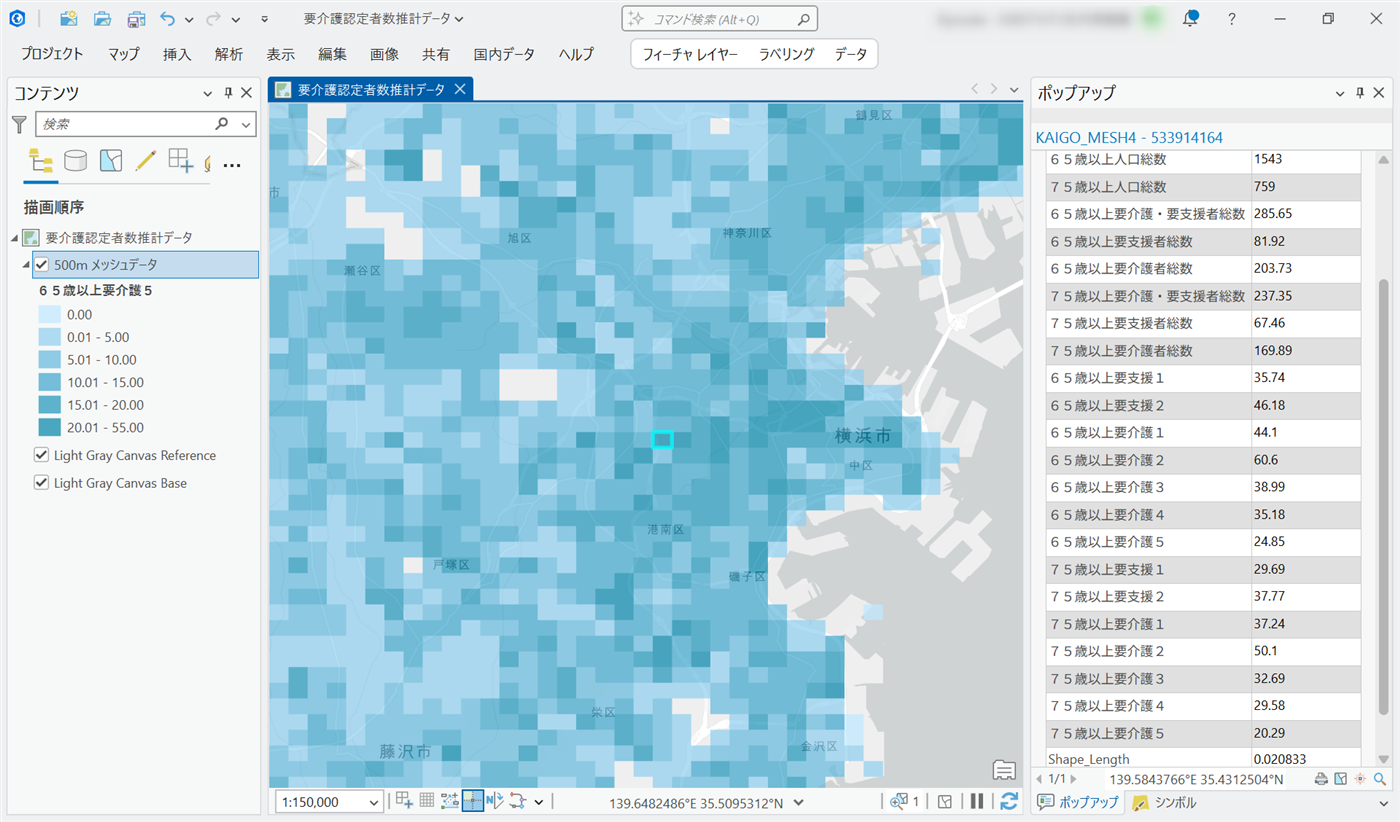Click the Save Project icon

coord(135,19)
